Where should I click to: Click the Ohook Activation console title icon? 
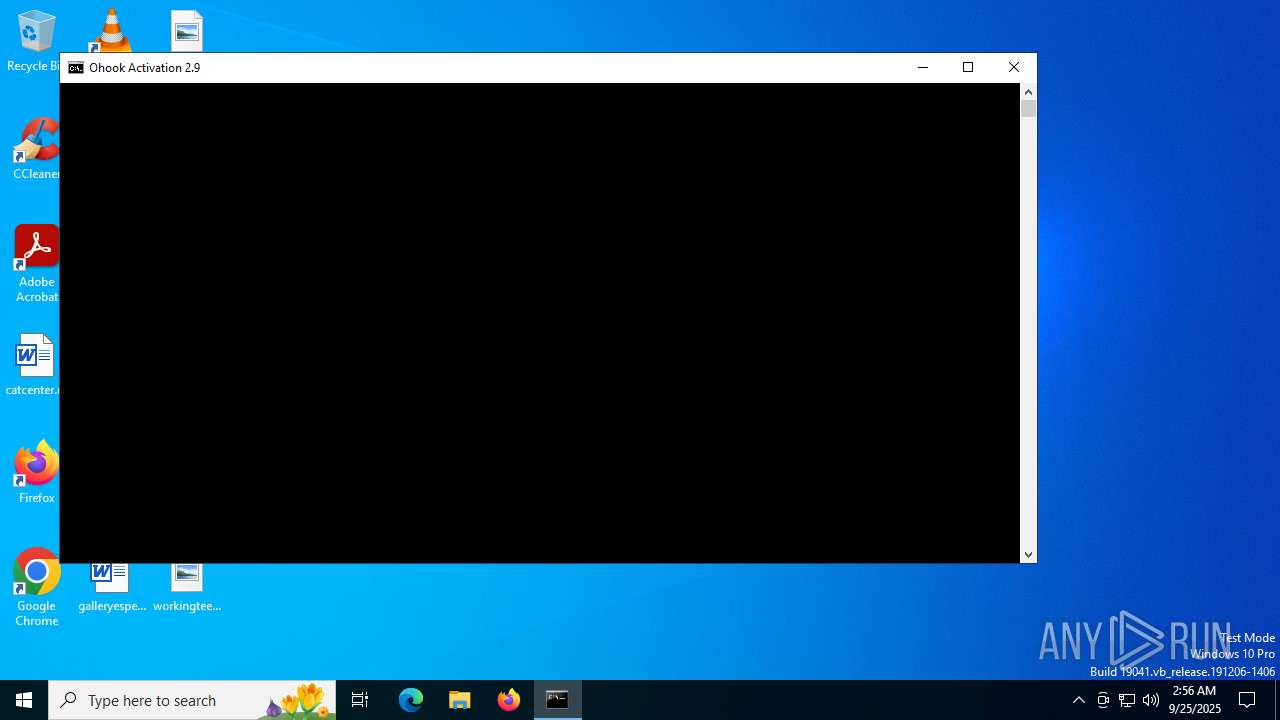click(76, 68)
